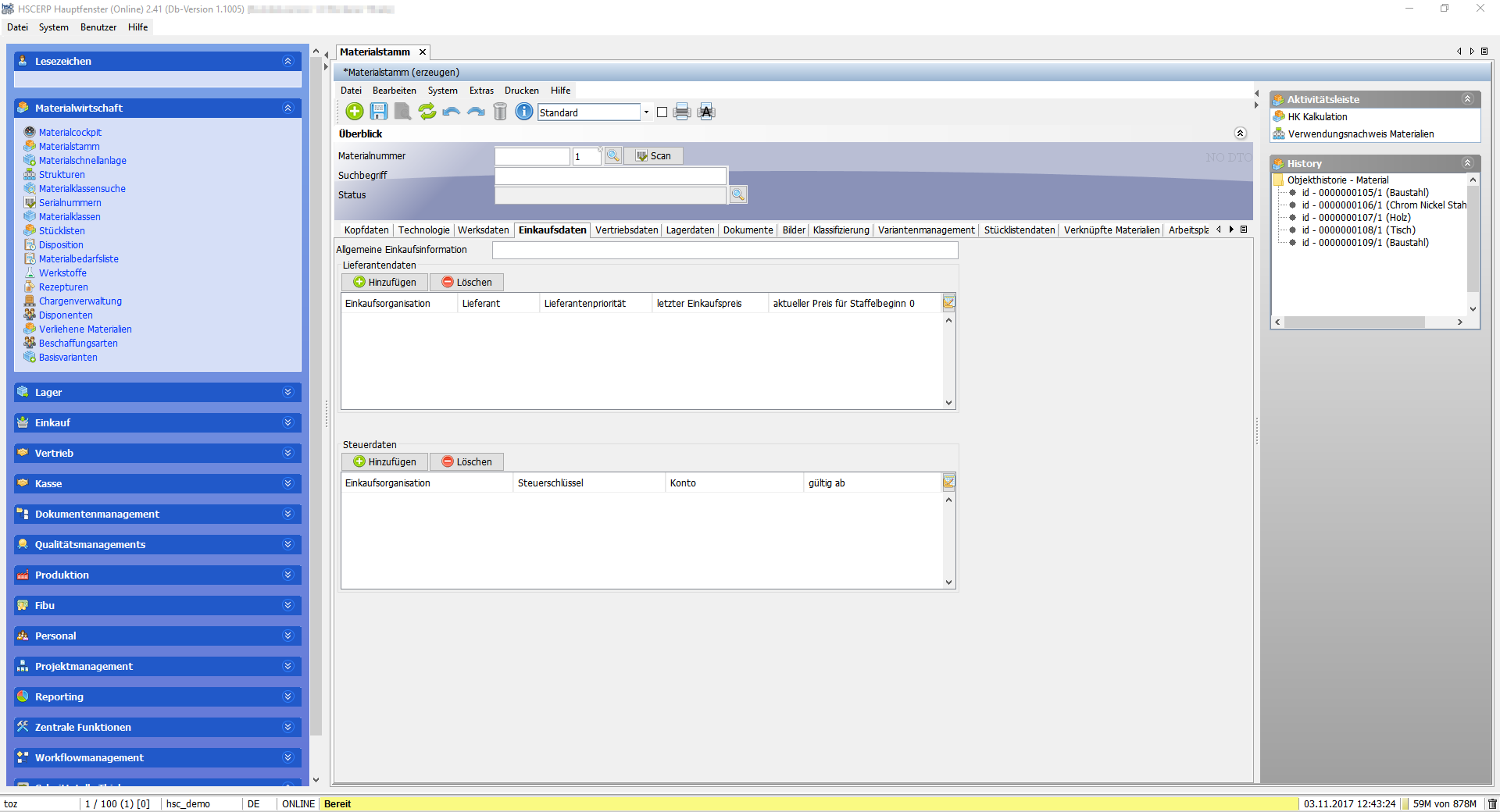The image size is (1500, 812).
Task: Click the printer icon in the toolbar
Action: (x=682, y=112)
